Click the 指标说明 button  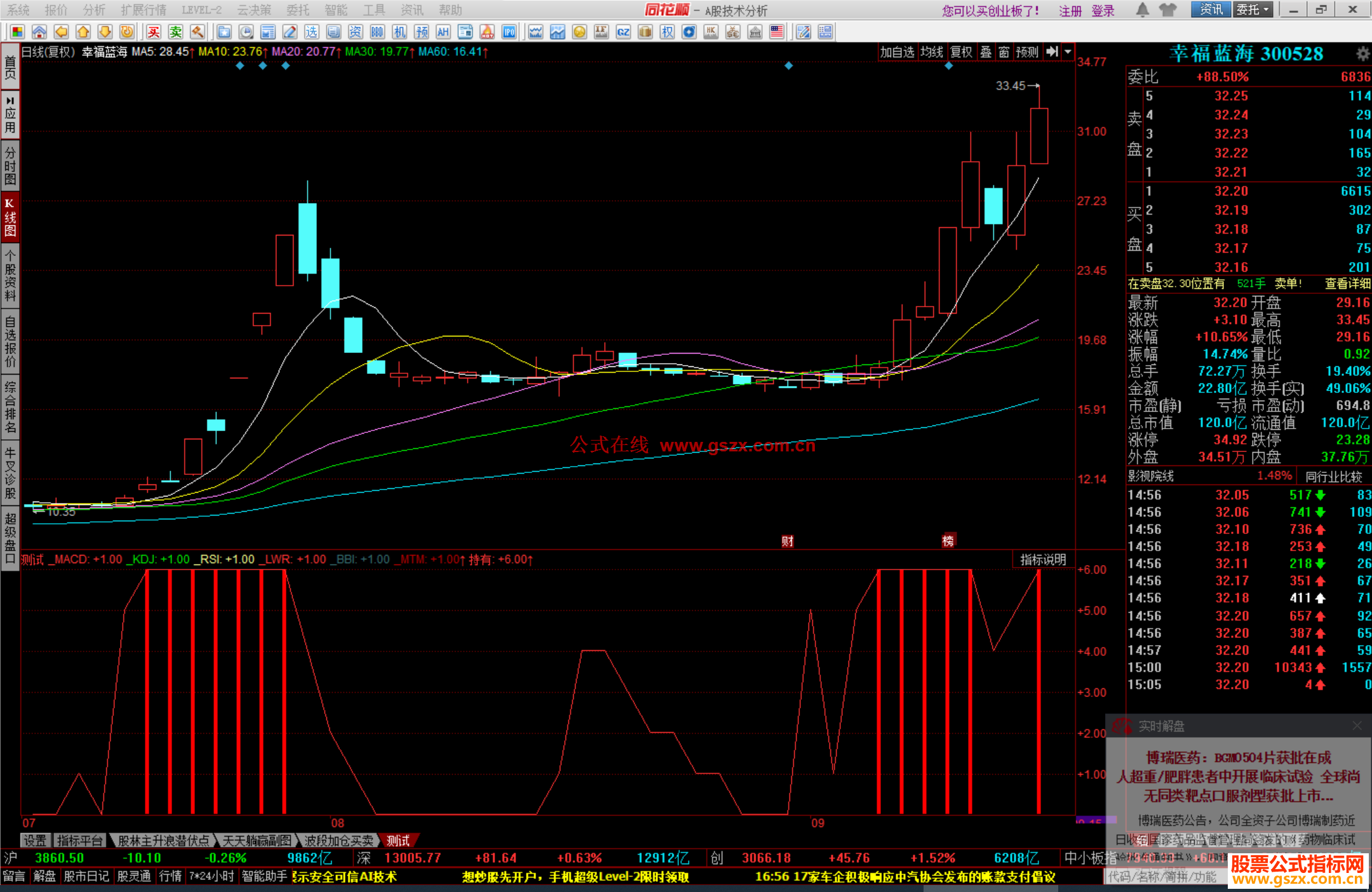click(x=1043, y=559)
